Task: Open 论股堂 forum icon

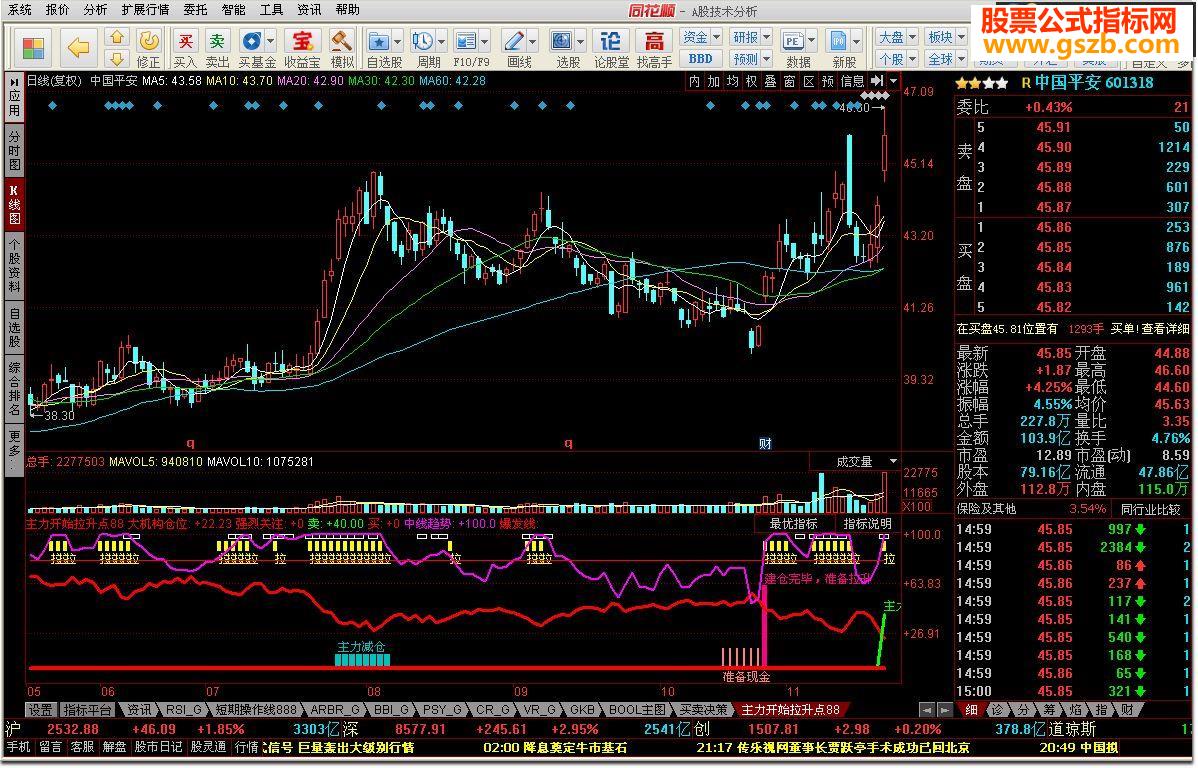Action: [610, 41]
